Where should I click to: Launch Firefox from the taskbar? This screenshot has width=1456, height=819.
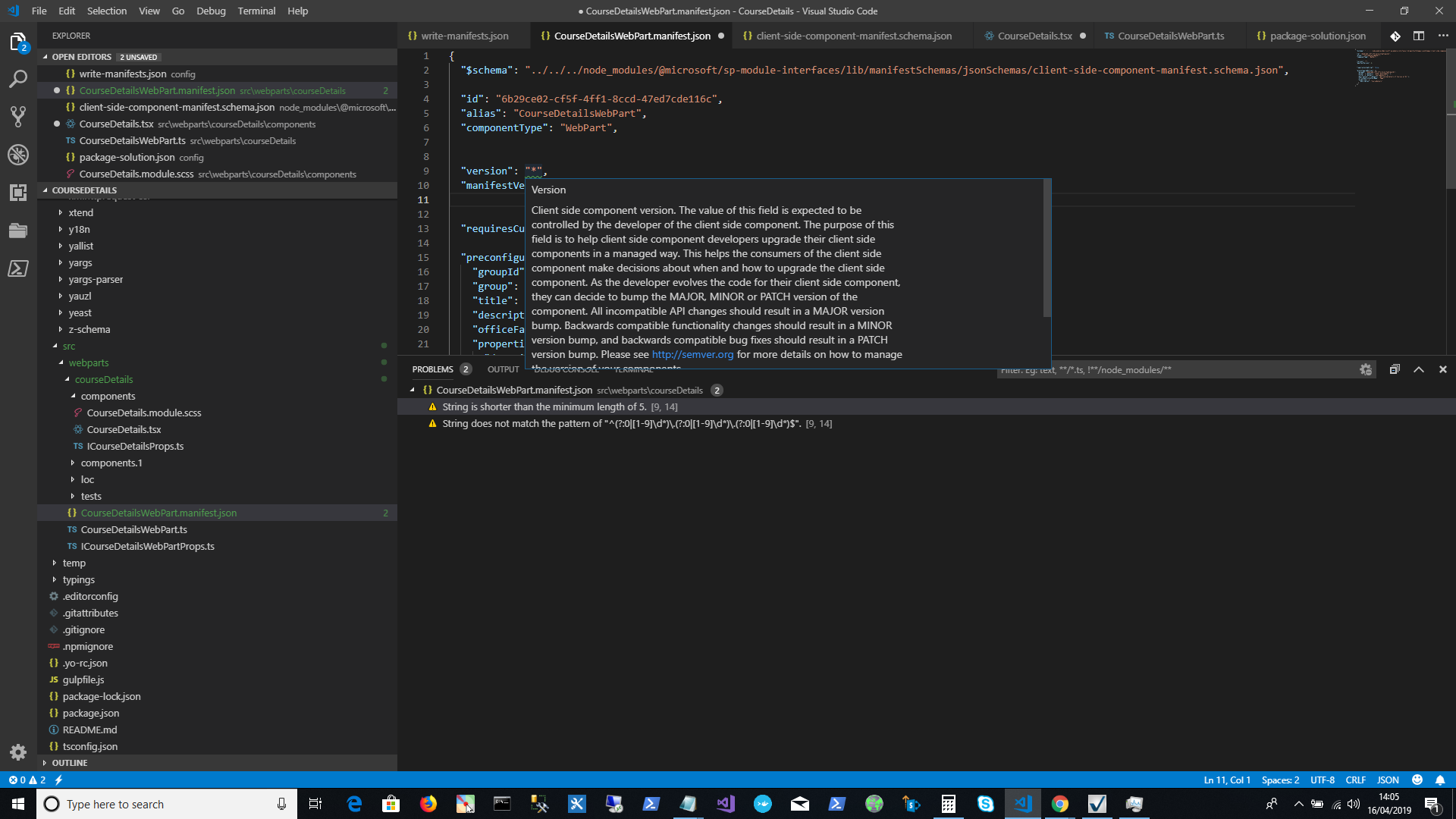pos(428,804)
